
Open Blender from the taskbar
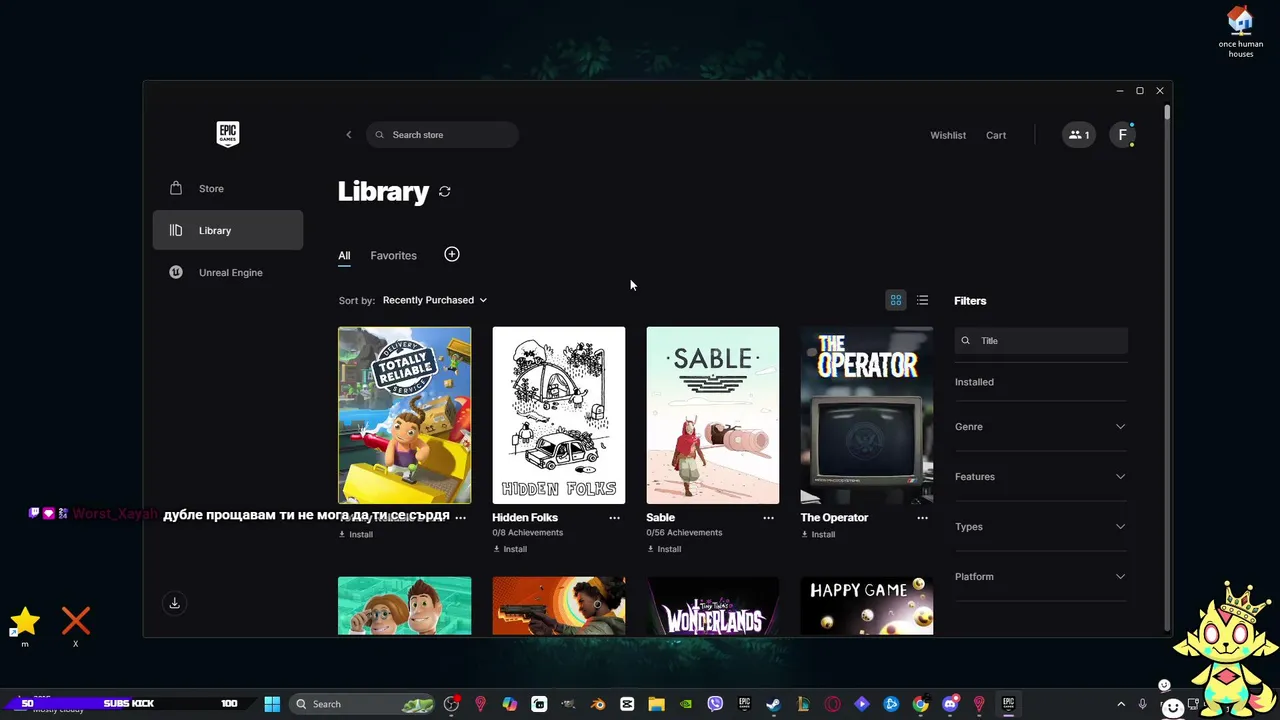coord(598,704)
